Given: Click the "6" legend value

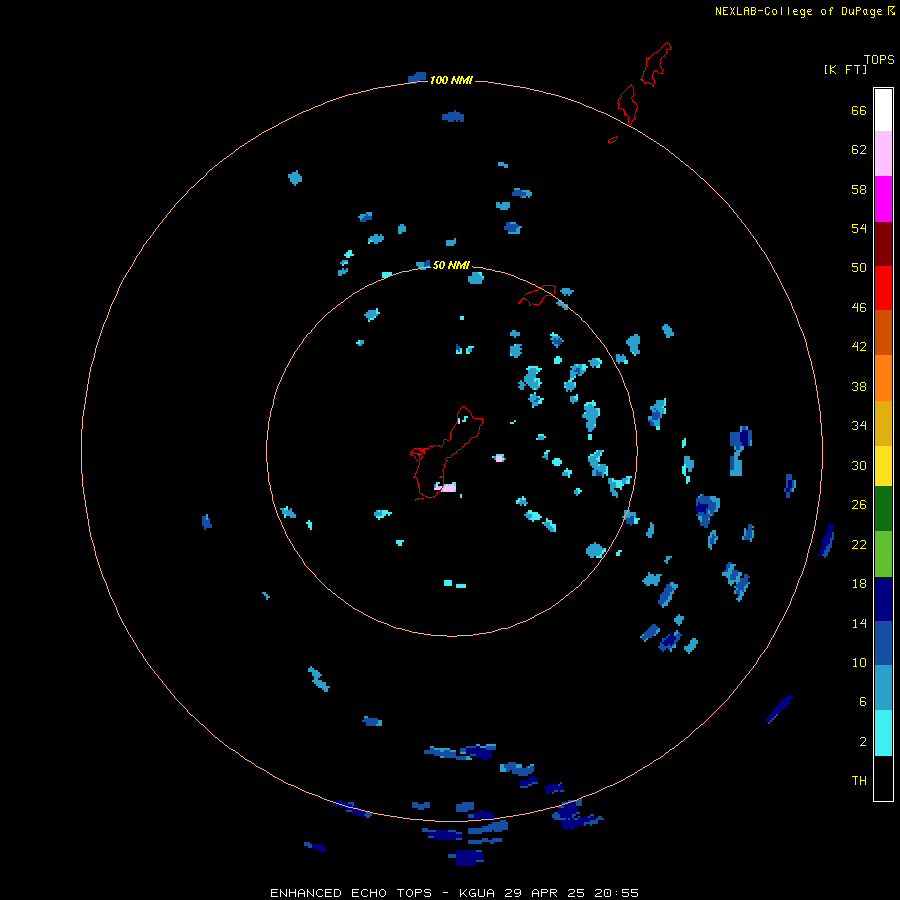Looking at the screenshot, I should (863, 702).
